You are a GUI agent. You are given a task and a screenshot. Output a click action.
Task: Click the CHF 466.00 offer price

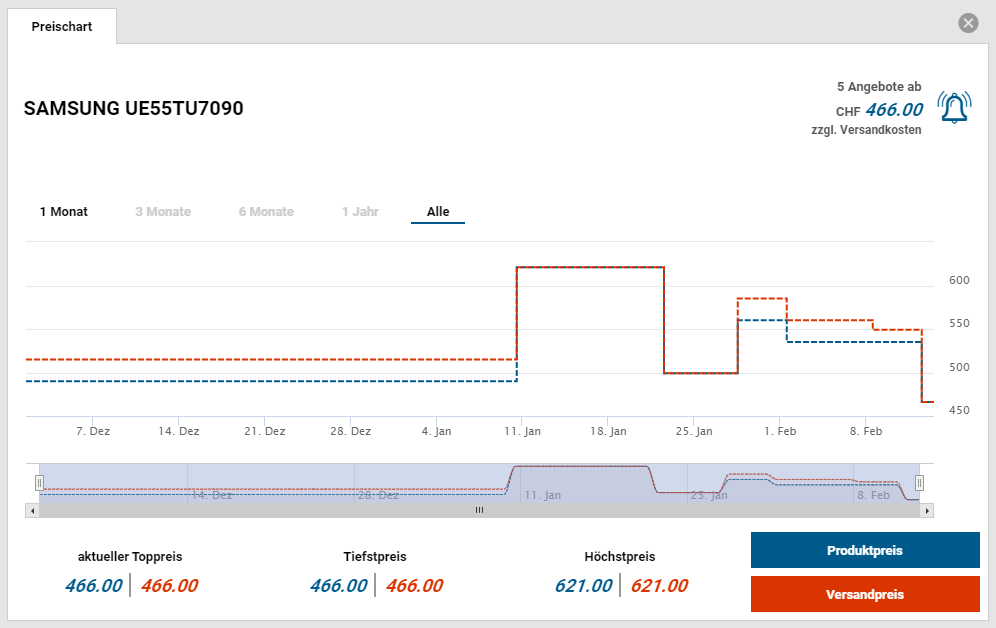click(x=893, y=110)
